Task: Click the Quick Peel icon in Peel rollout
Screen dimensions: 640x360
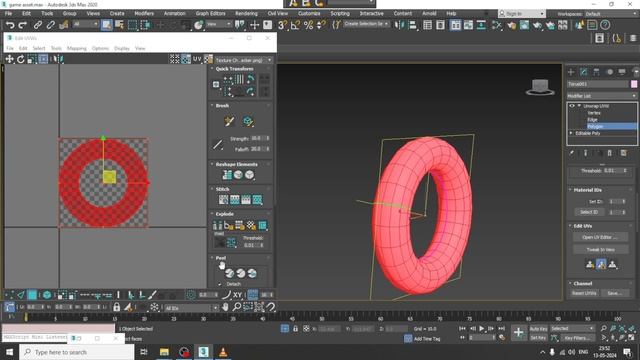Action: coord(229,273)
